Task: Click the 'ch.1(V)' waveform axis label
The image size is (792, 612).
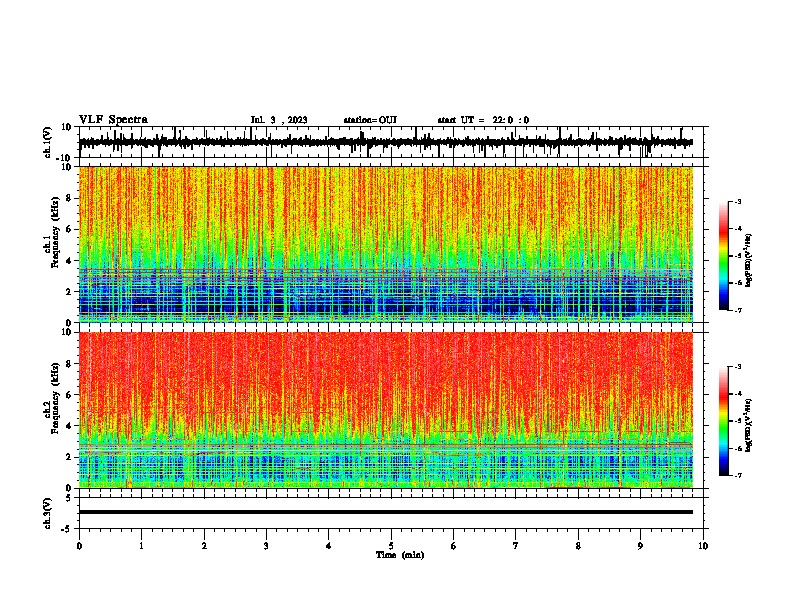Action: tap(48, 142)
